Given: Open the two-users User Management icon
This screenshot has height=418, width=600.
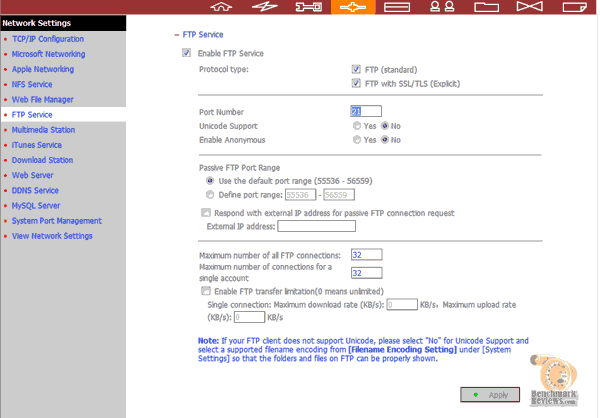Looking at the screenshot, I should [442, 7].
